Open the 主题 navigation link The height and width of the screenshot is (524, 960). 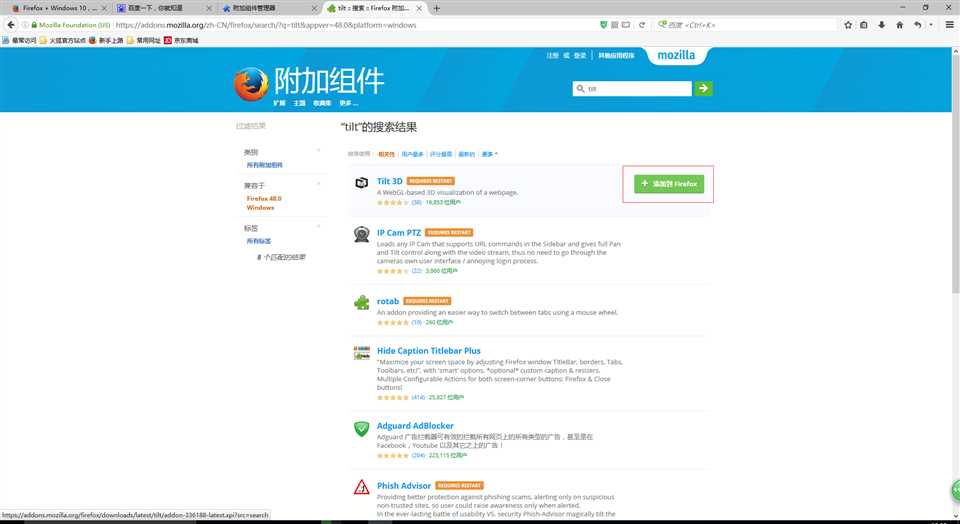click(x=299, y=103)
